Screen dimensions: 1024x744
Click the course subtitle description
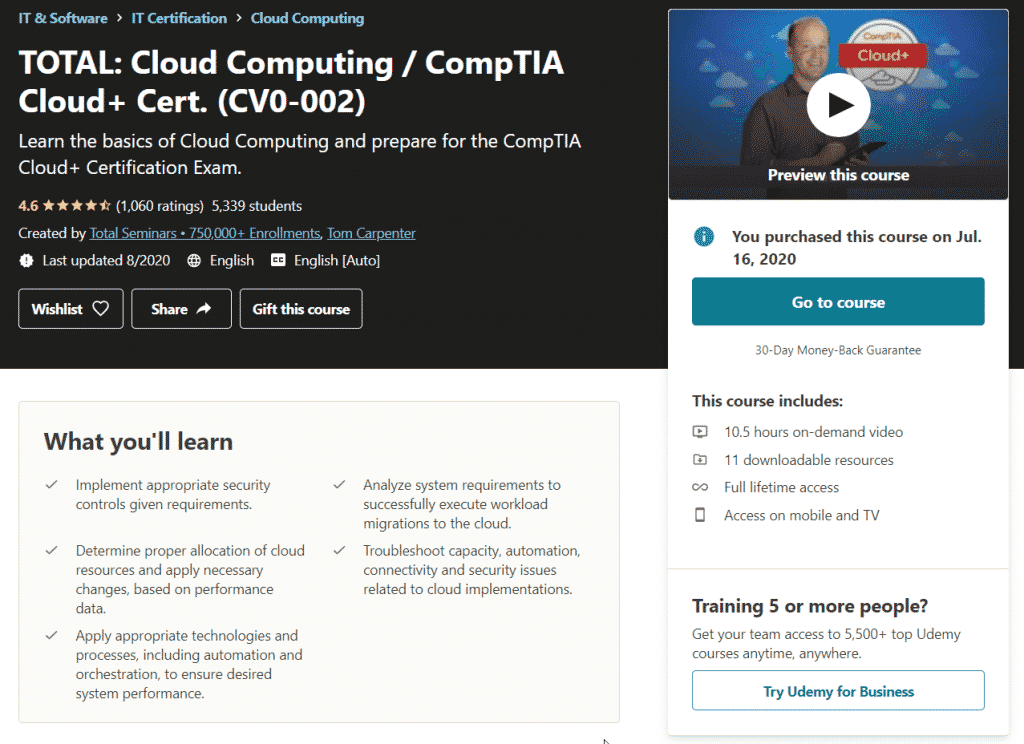click(x=300, y=154)
